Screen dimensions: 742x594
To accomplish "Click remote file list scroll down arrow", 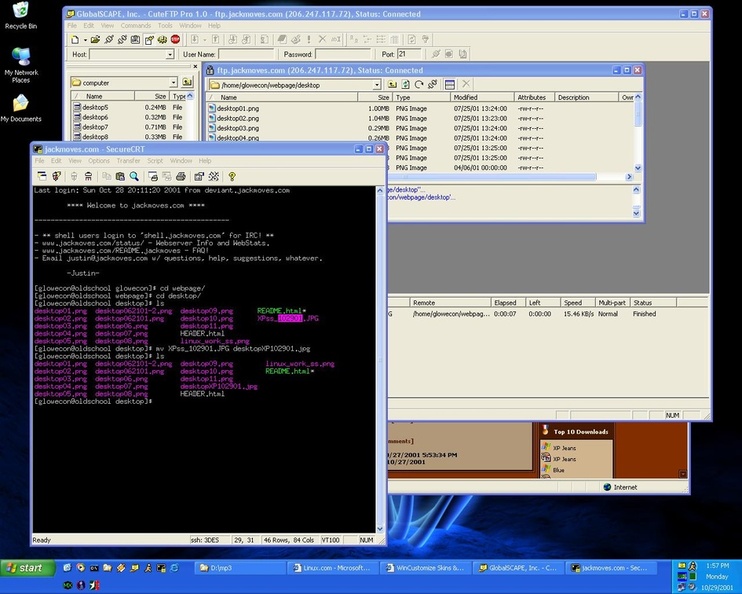I will 637,168.
